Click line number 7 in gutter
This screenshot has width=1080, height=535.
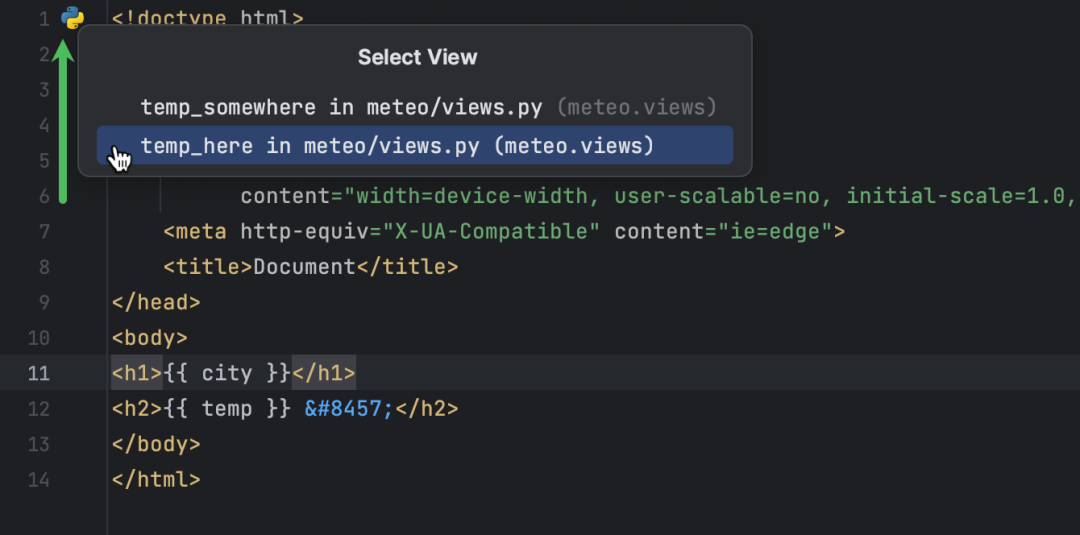[x=44, y=231]
